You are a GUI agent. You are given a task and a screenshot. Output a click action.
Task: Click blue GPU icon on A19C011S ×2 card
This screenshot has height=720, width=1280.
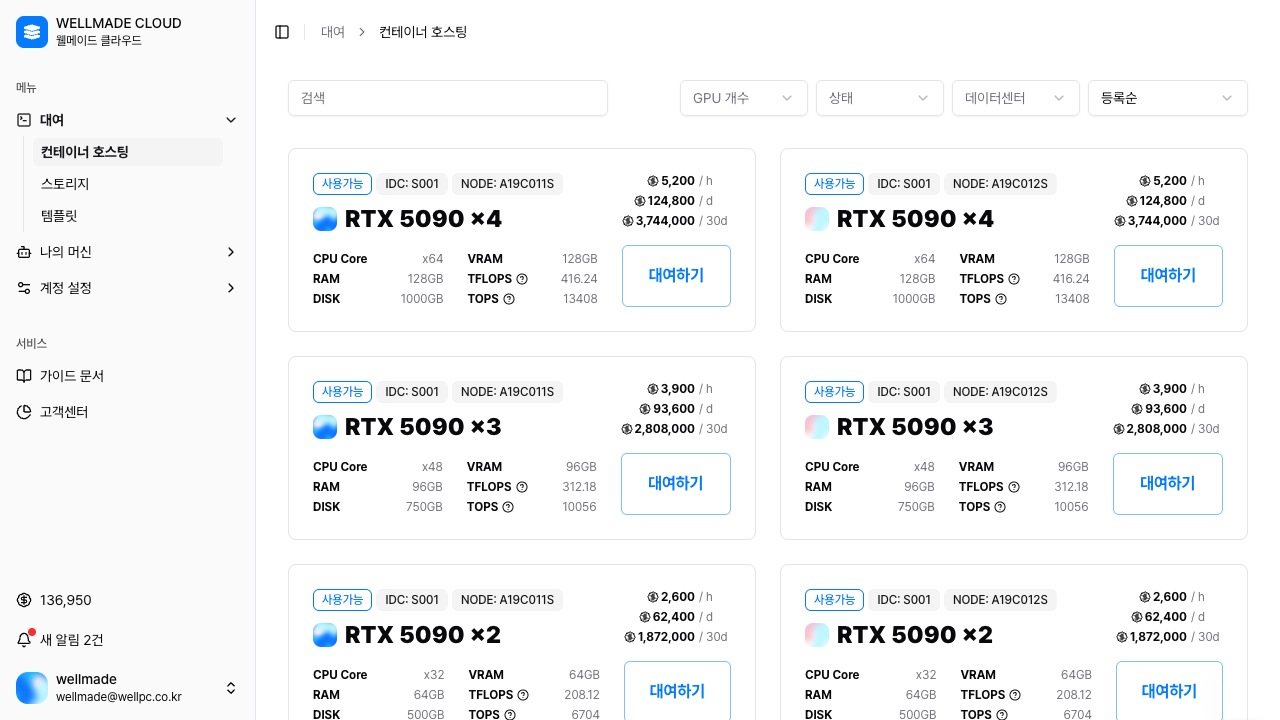[325, 635]
